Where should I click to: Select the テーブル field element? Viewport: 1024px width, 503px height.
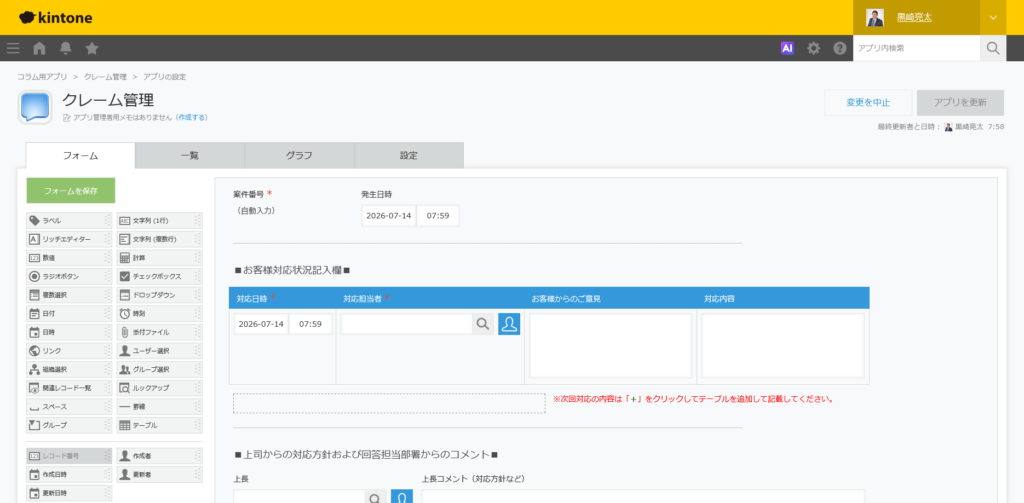159,425
